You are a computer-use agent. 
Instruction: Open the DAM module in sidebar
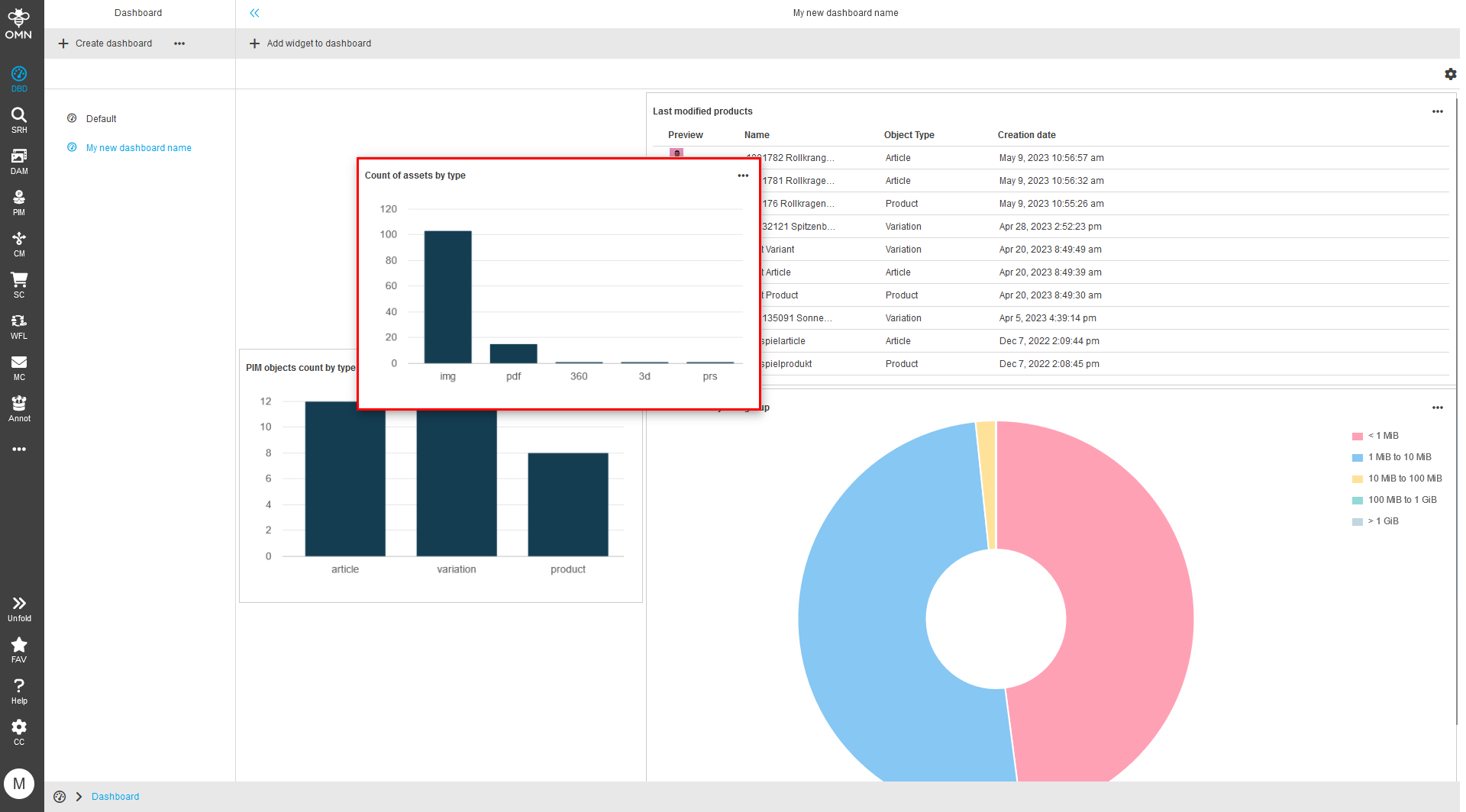(19, 160)
